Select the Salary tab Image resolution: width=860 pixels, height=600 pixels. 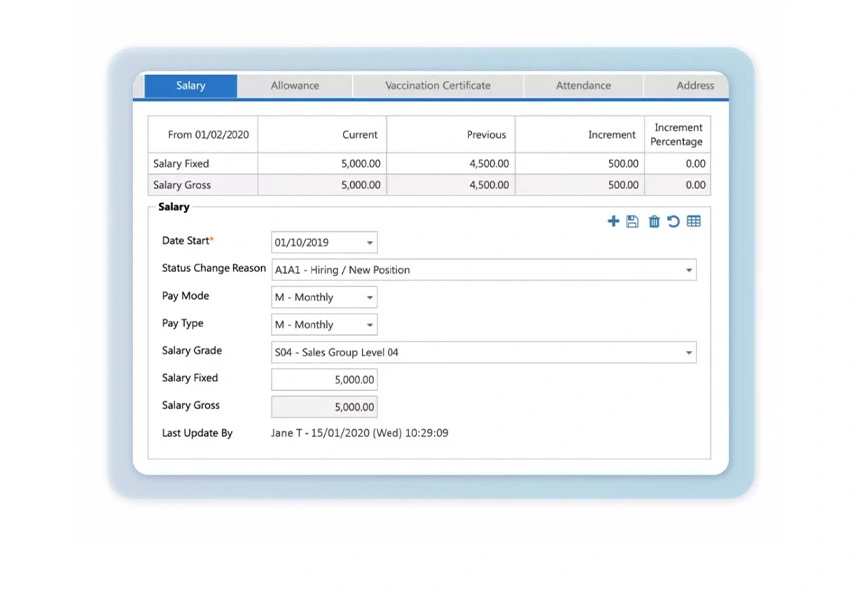pyautogui.click(x=191, y=86)
